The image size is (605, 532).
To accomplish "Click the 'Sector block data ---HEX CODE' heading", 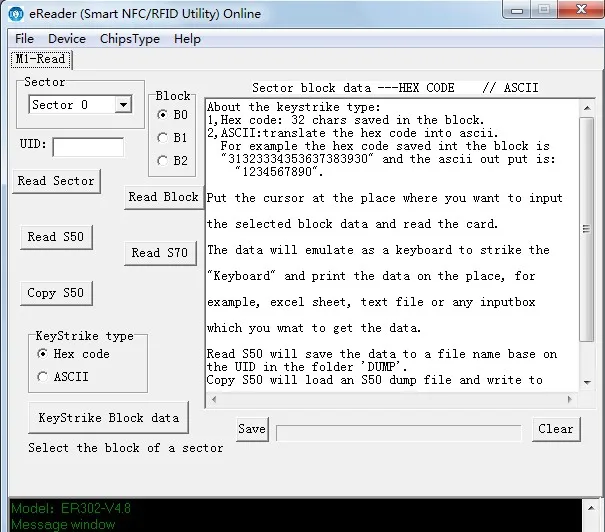I will (353, 88).
